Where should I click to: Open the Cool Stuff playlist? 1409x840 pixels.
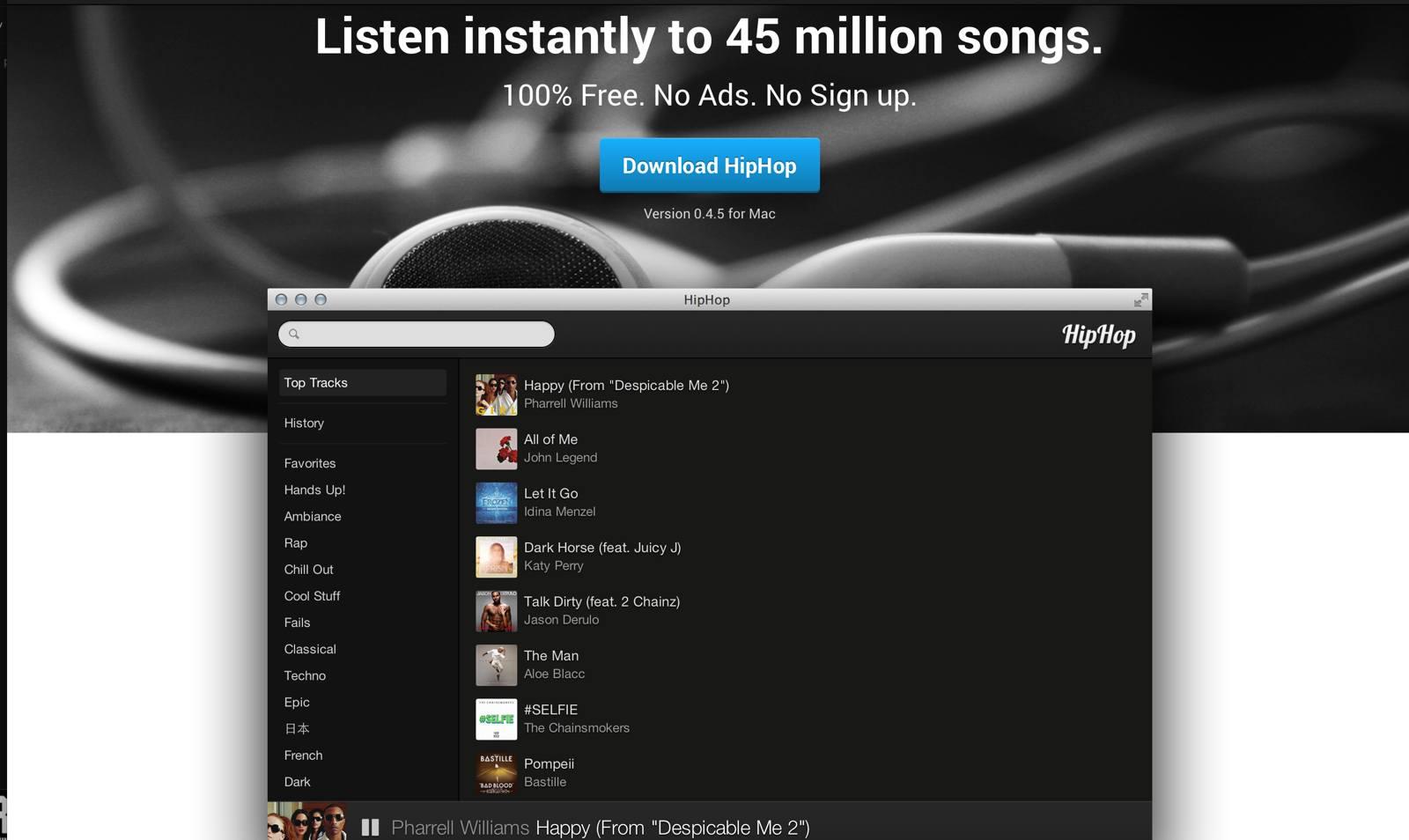pos(312,596)
